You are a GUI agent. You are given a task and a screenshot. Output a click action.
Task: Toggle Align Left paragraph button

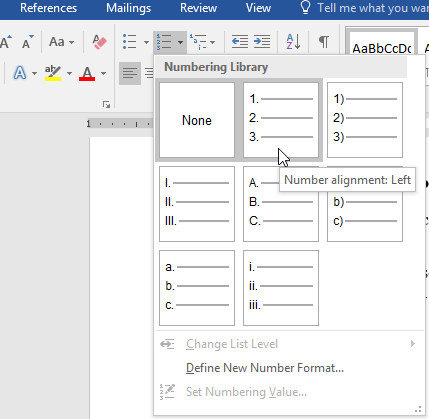pos(130,73)
